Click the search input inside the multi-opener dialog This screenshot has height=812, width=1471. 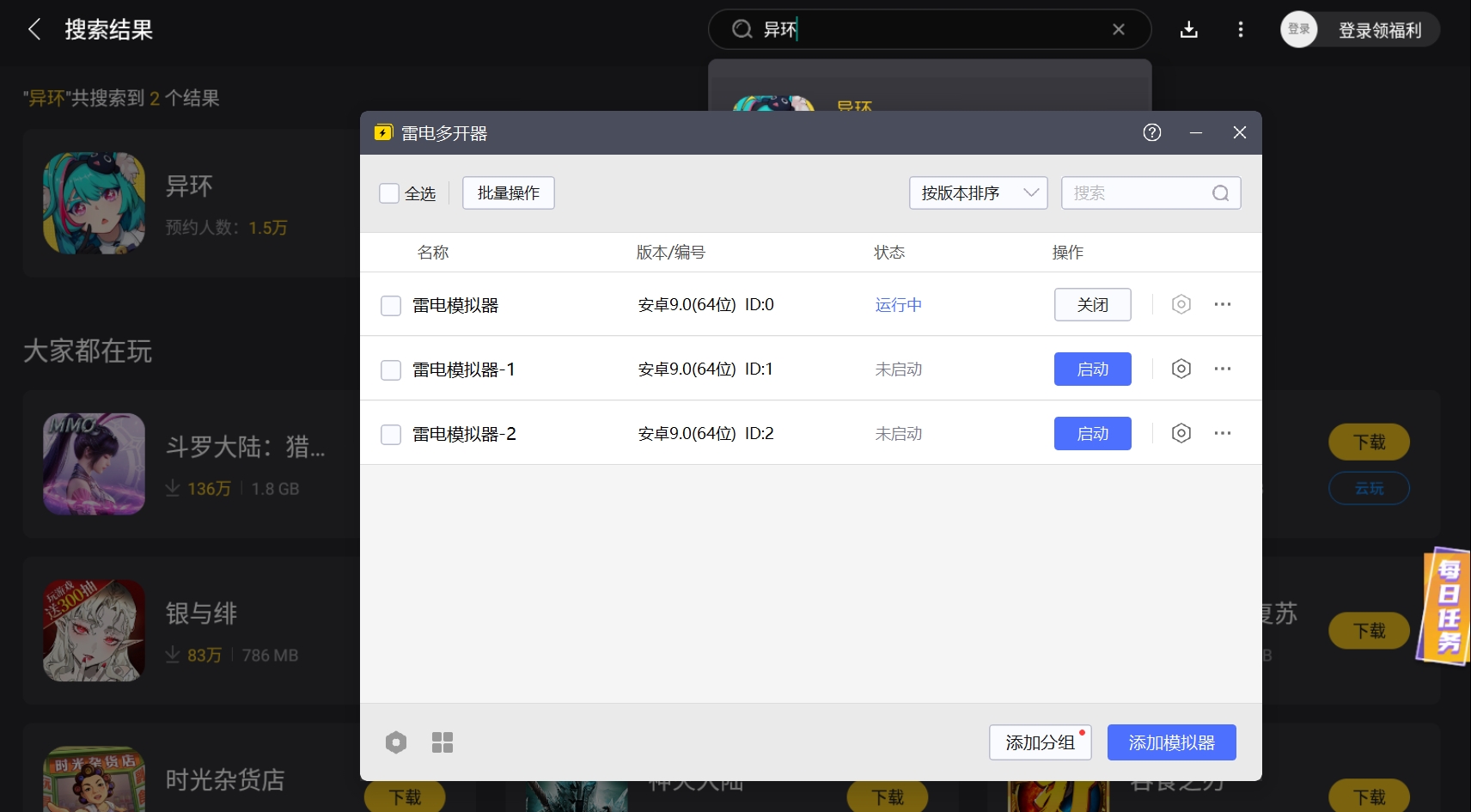(1143, 192)
